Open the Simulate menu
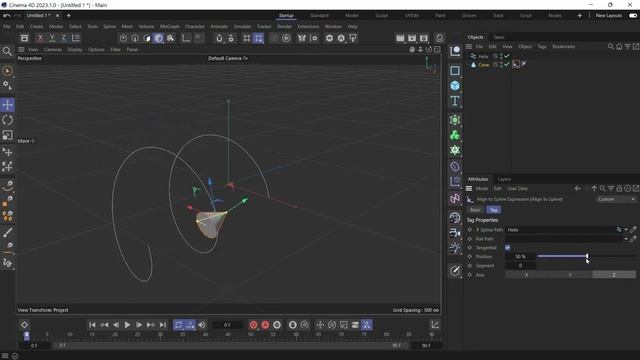This screenshot has width=640, height=360. 242,27
